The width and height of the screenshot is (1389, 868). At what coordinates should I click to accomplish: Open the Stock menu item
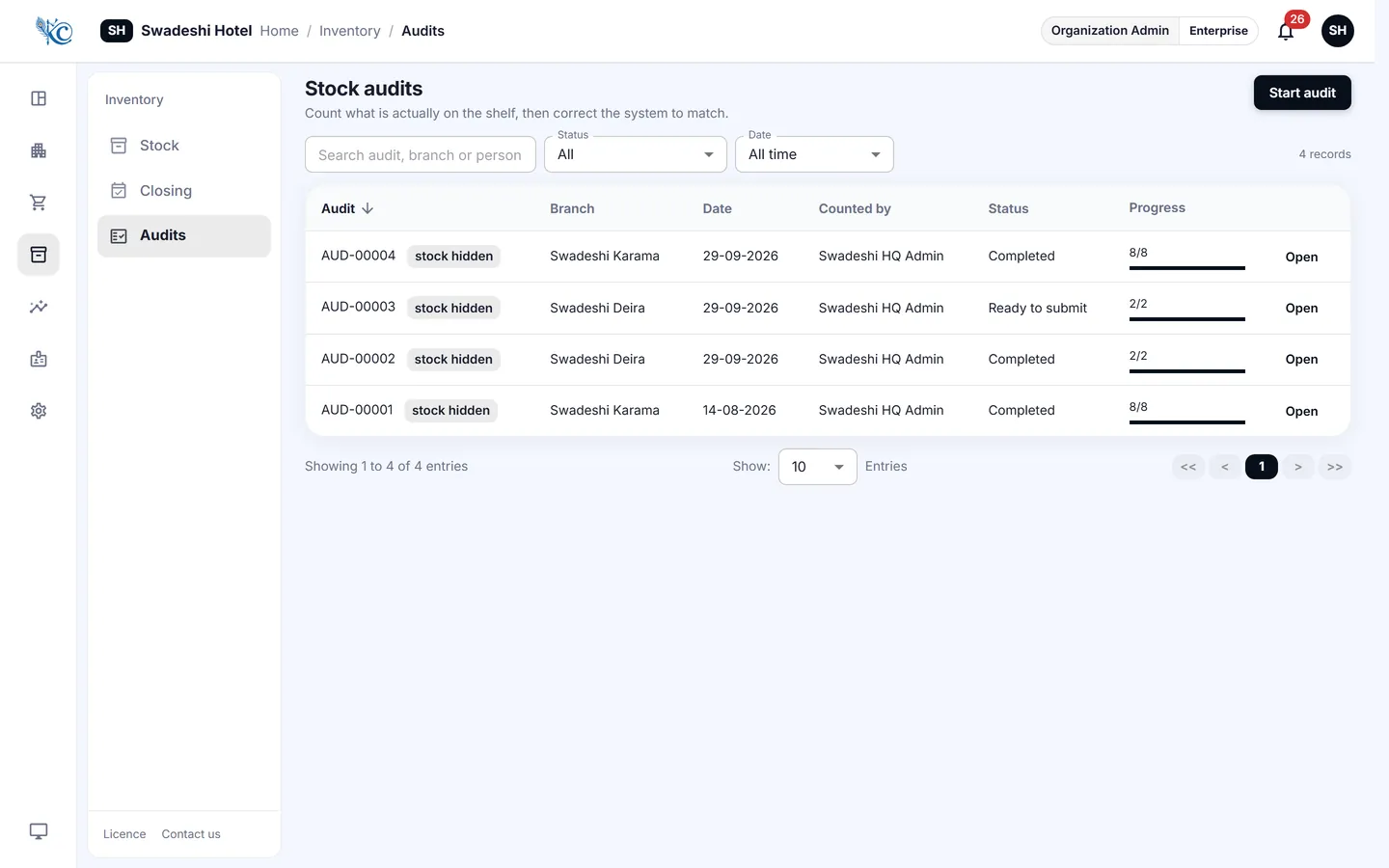click(184, 146)
